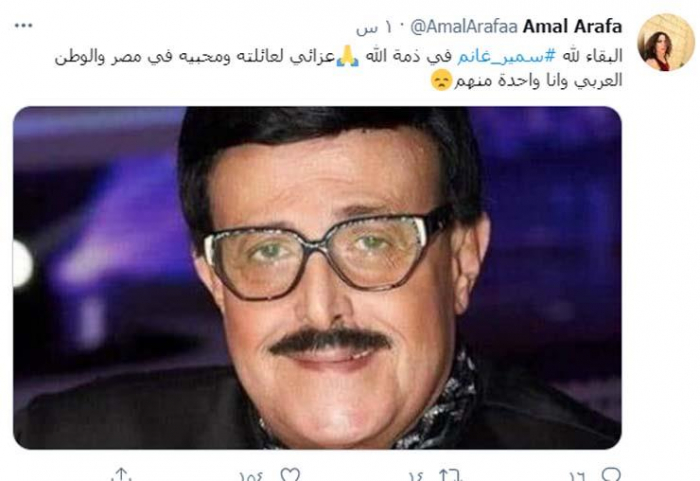Click the #سمير_غانم hashtag
The width and height of the screenshot is (700, 481).
pyautogui.click(x=506, y=57)
